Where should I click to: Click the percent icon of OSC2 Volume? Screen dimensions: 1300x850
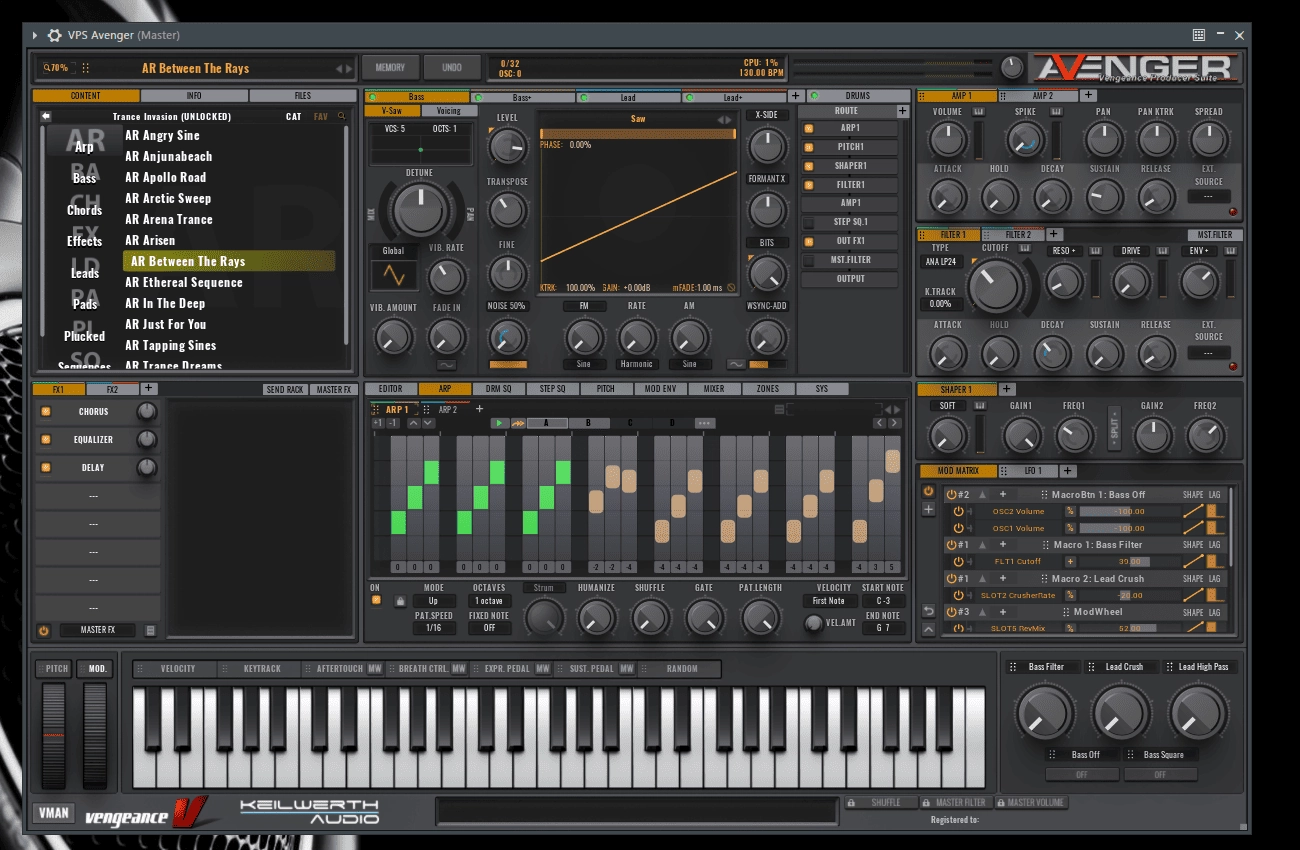(x=1070, y=511)
